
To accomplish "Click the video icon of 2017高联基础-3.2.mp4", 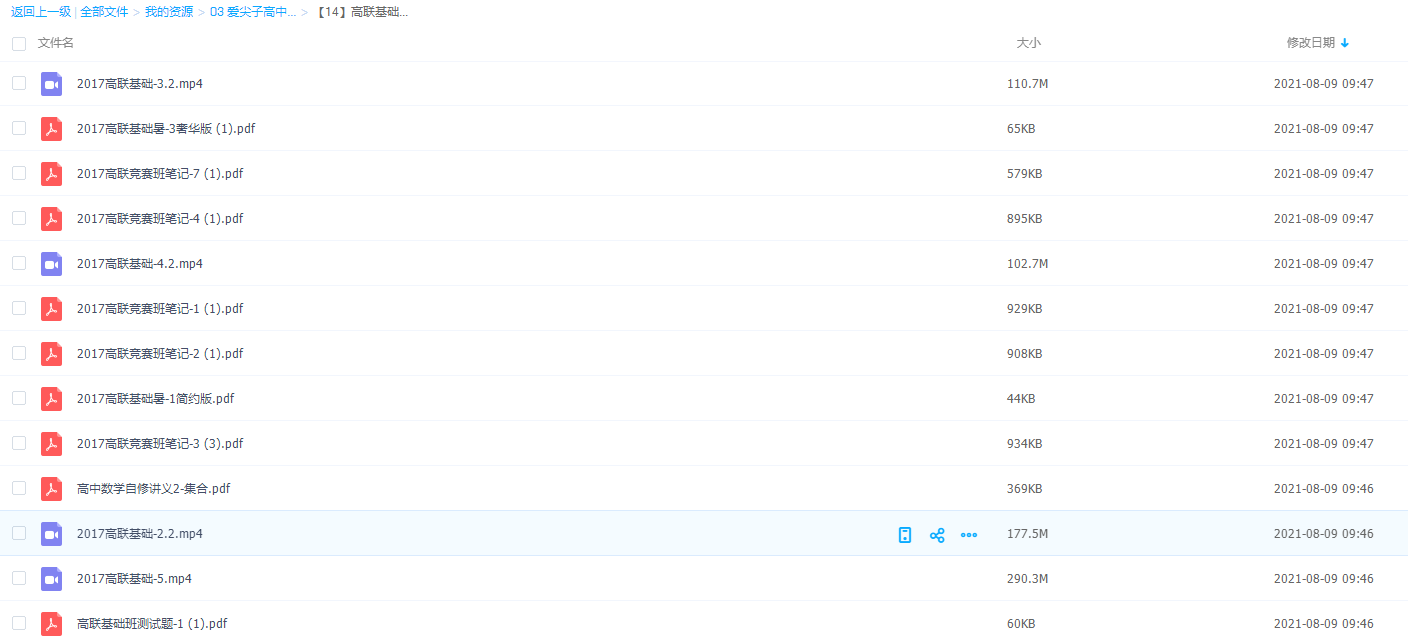I will [x=51, y=84].
